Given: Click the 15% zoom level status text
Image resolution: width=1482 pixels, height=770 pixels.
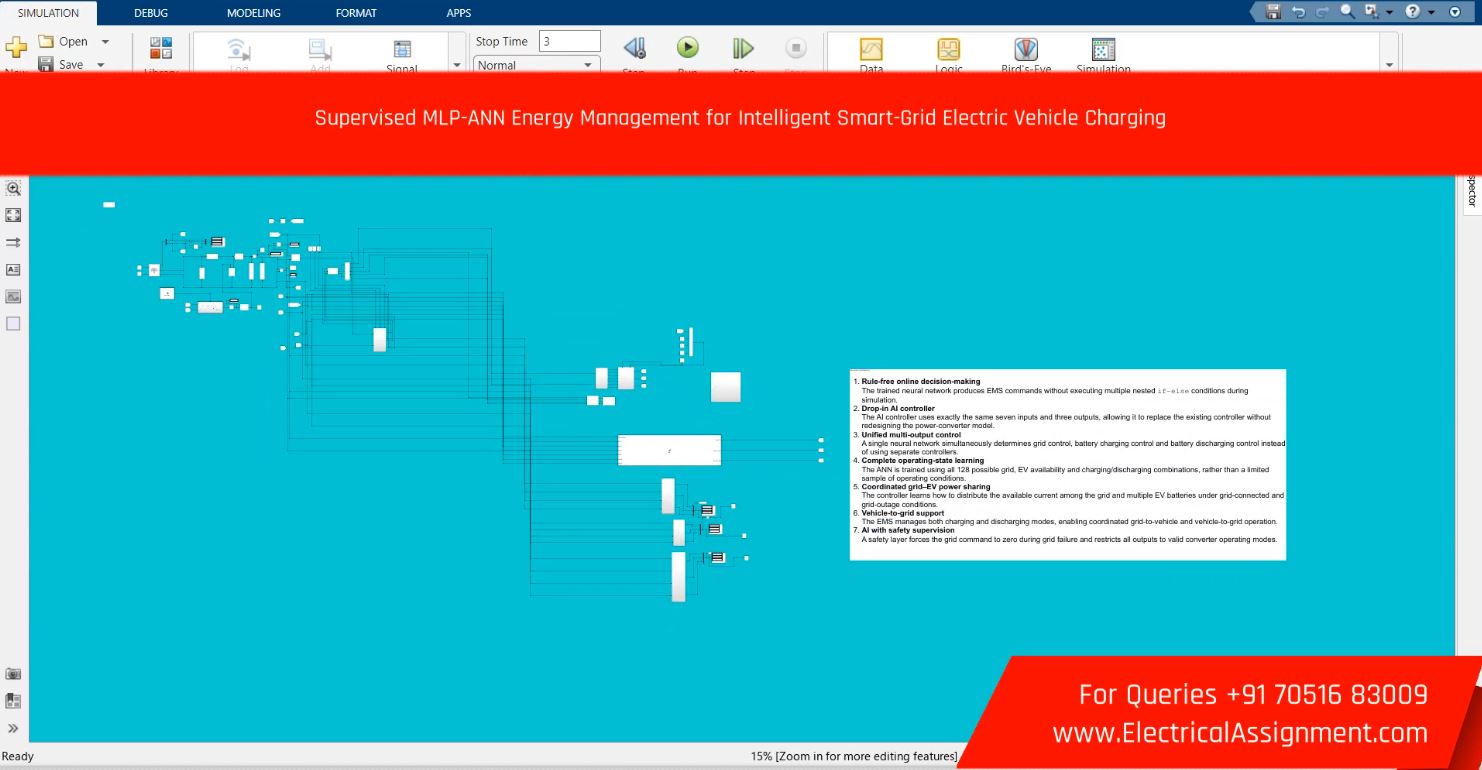Looking at the screenshot, I should (x=853, y=757).
